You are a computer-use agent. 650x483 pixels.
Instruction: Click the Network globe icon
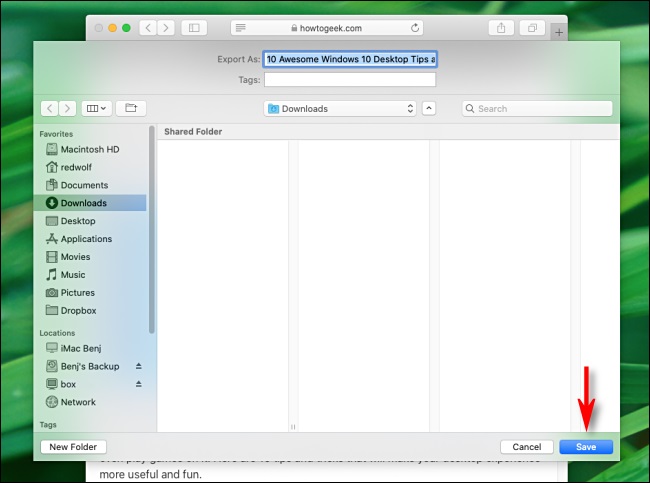point(52,402)
